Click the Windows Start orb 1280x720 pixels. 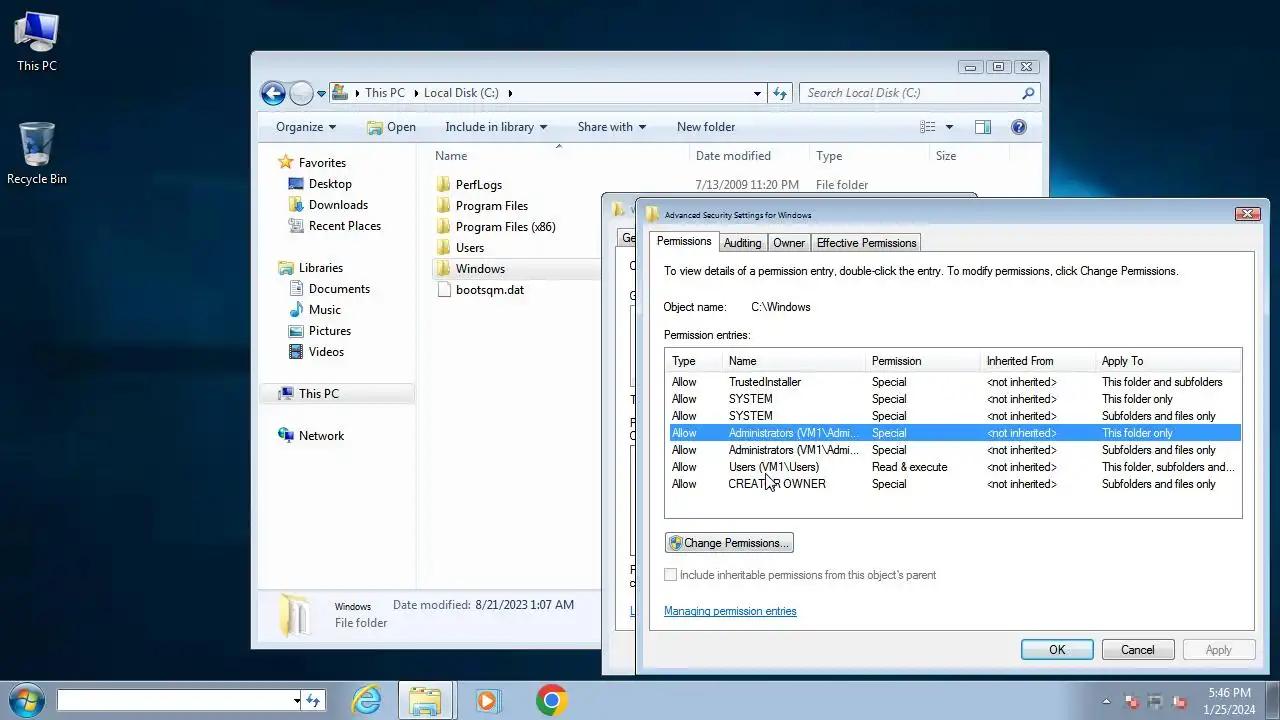click(x=25, y=700)
